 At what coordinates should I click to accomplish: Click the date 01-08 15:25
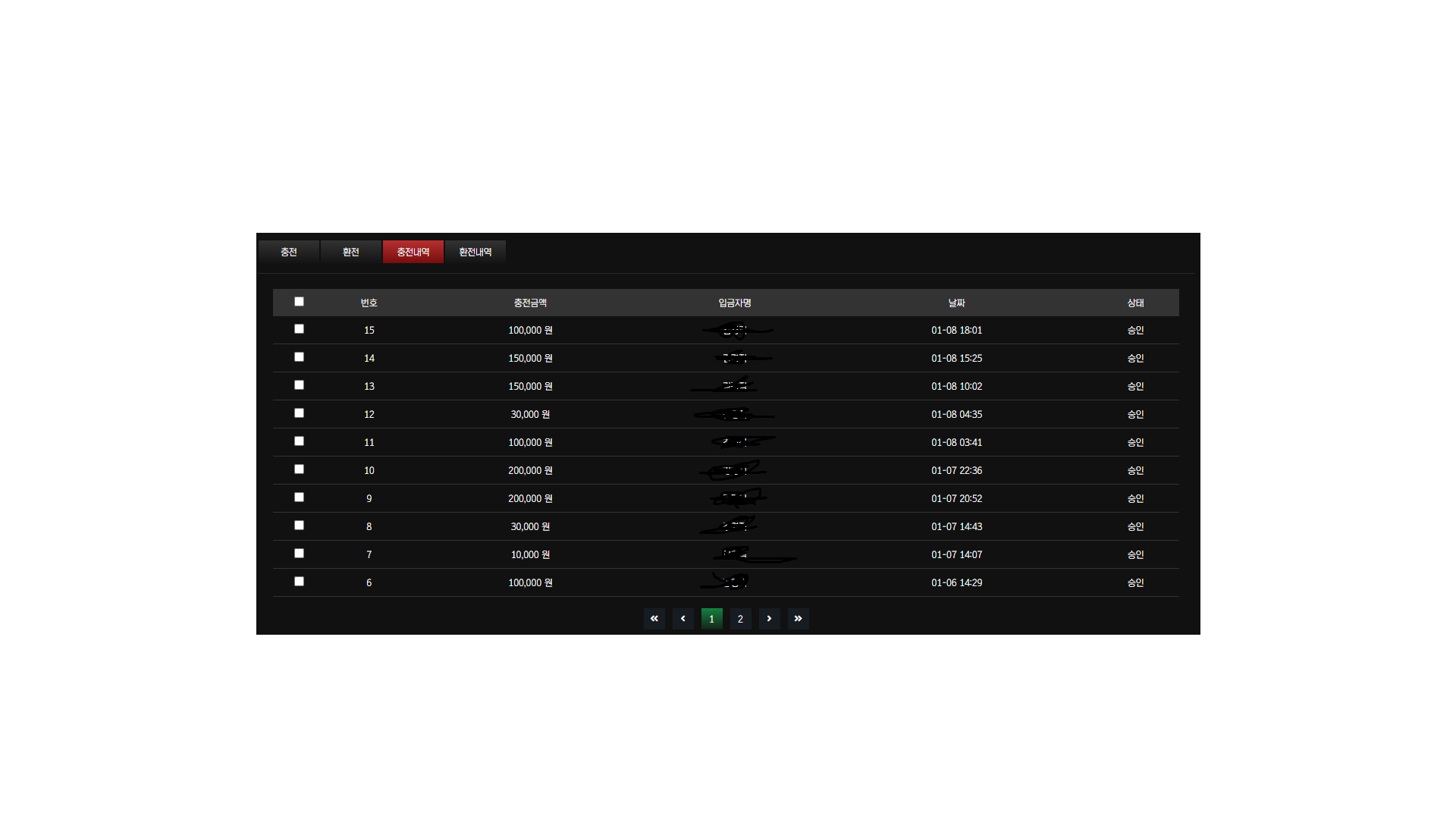pyautogui.click(x=956, y=358)
